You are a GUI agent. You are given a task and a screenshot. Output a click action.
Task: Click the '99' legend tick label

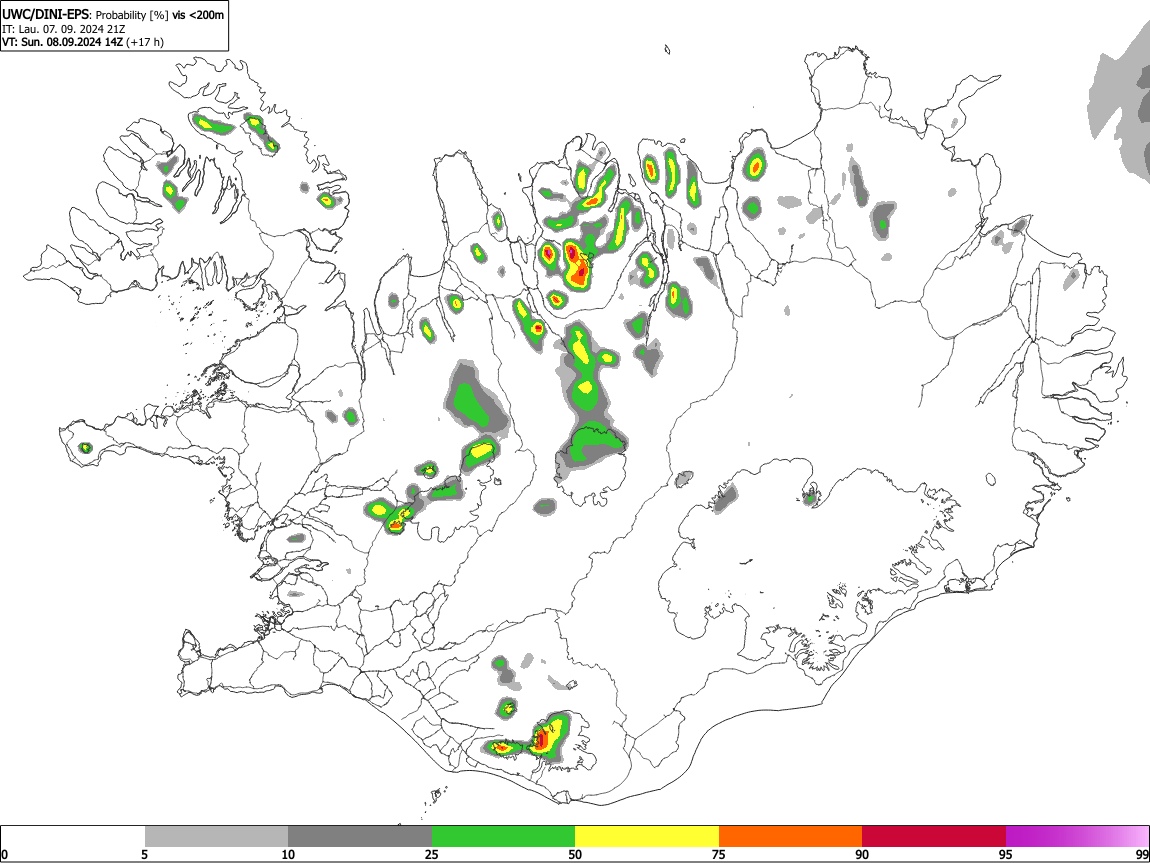pyautogui.click(x=1142, y=855)
